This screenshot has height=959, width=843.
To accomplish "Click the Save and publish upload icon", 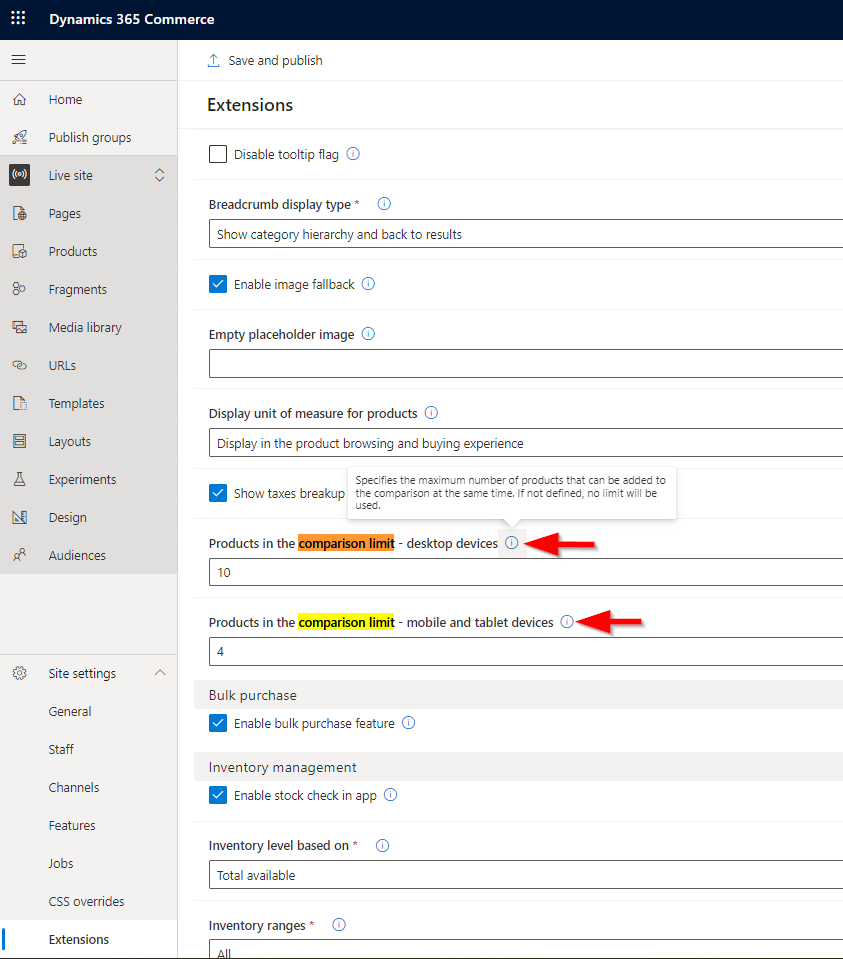I will pyautogui.click(x=214, y=61).
